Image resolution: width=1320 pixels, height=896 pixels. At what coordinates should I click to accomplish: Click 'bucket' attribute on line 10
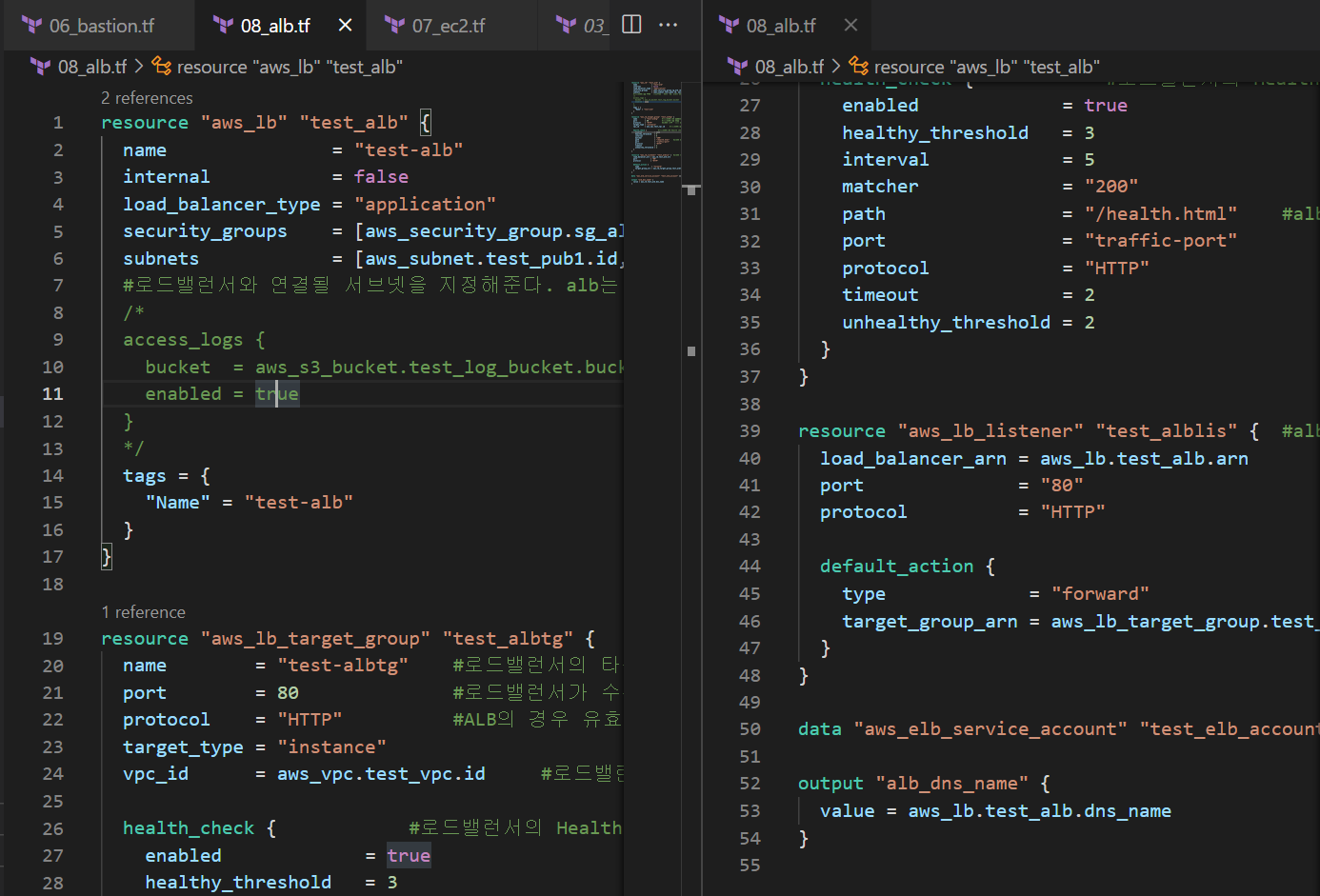[x=178, y=368]
